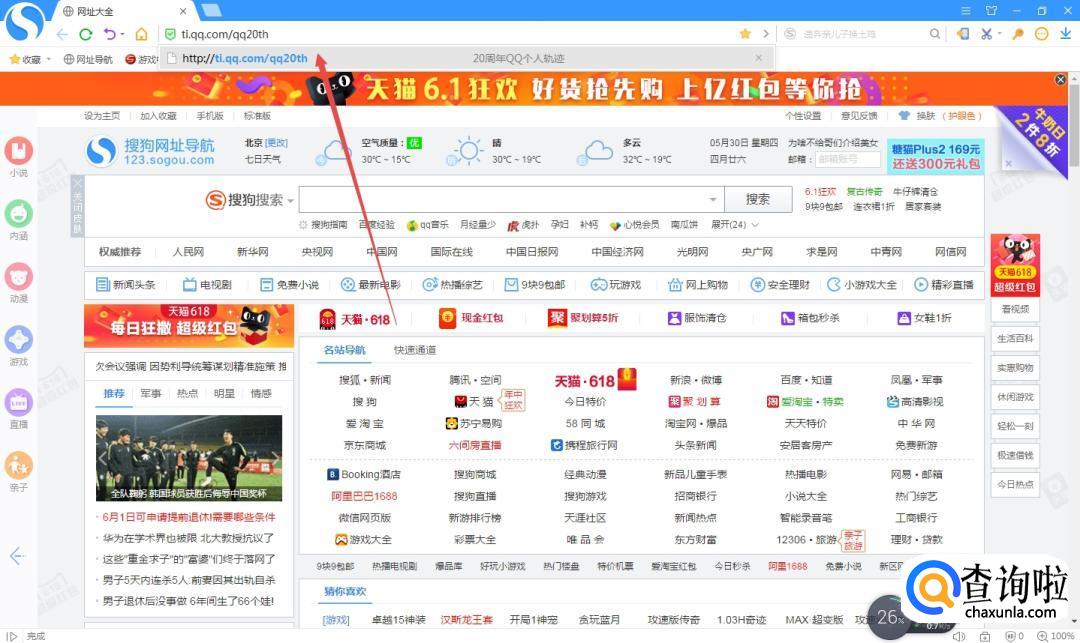Open 看视频 in right side panel
This screenshot has width=1080, height=643.
coord(1015,310)
